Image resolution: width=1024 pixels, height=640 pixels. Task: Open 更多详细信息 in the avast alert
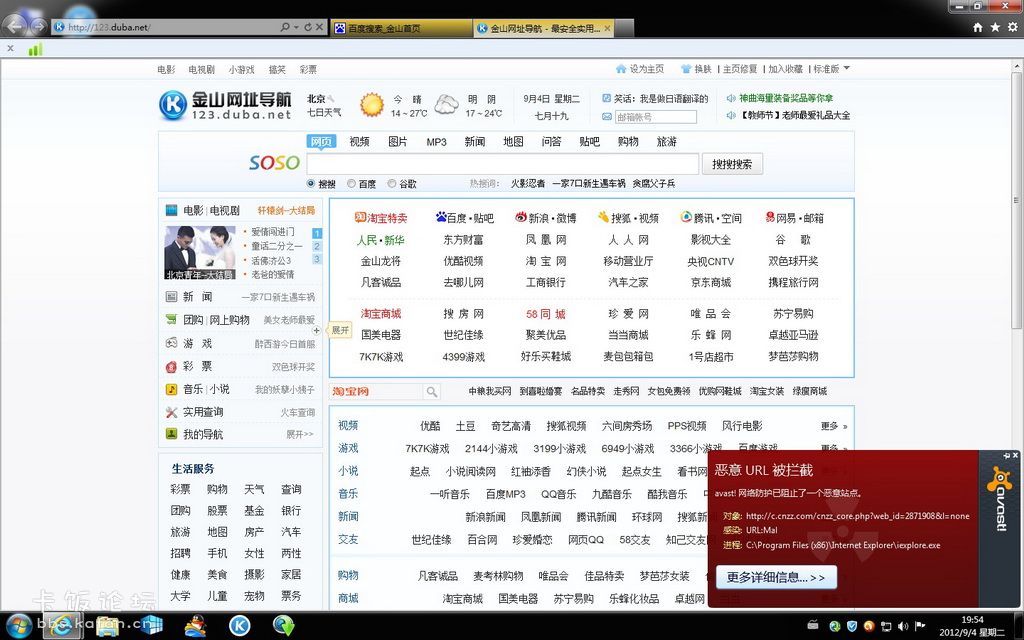pyautogui.click(x=776, y=577)
